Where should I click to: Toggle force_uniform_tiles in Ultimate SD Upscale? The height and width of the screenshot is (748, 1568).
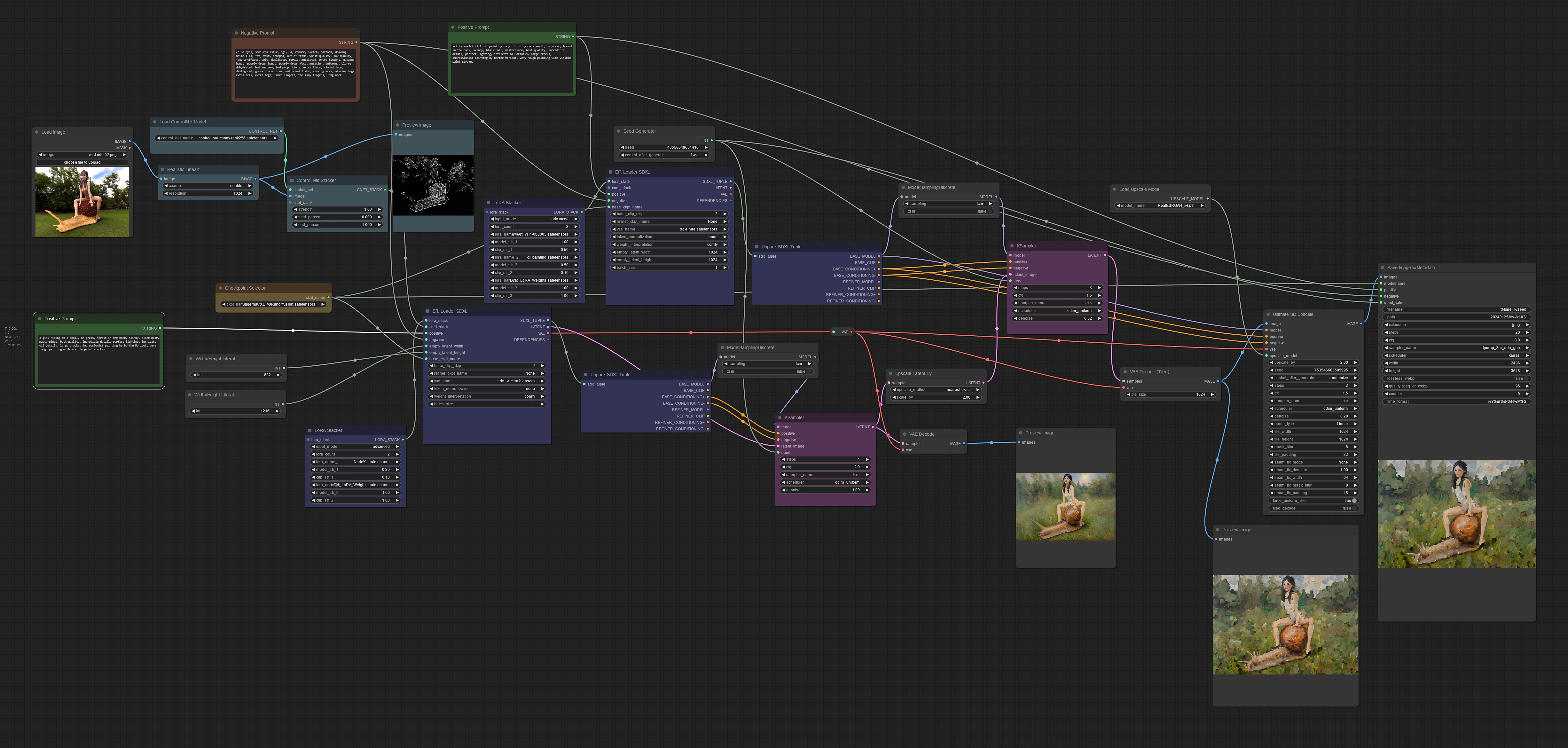tap(1354, 501)
